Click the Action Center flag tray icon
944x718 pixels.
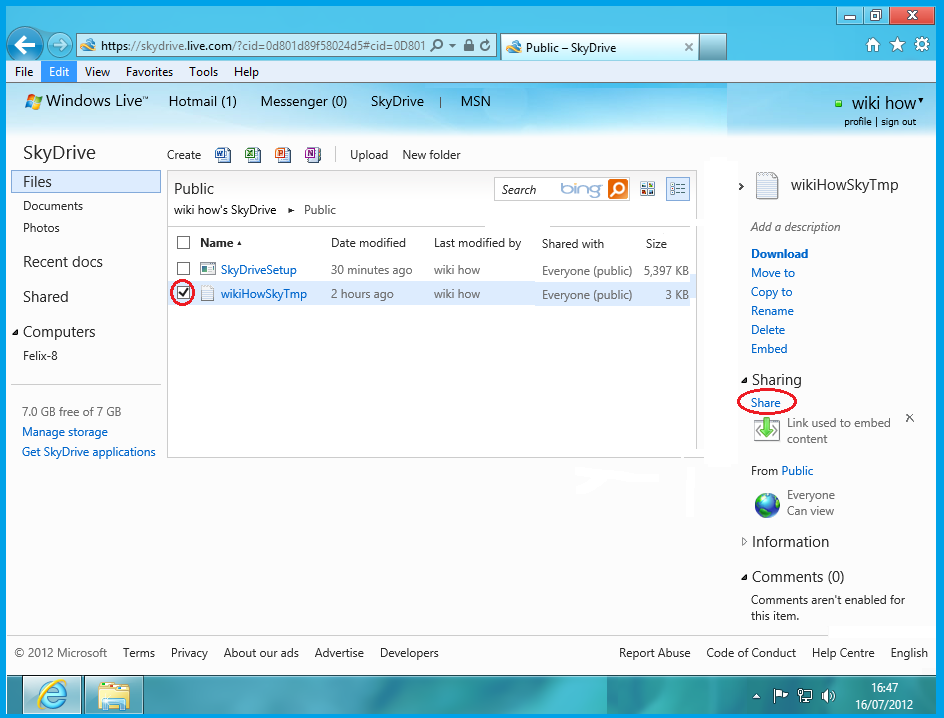pos(780,696)
